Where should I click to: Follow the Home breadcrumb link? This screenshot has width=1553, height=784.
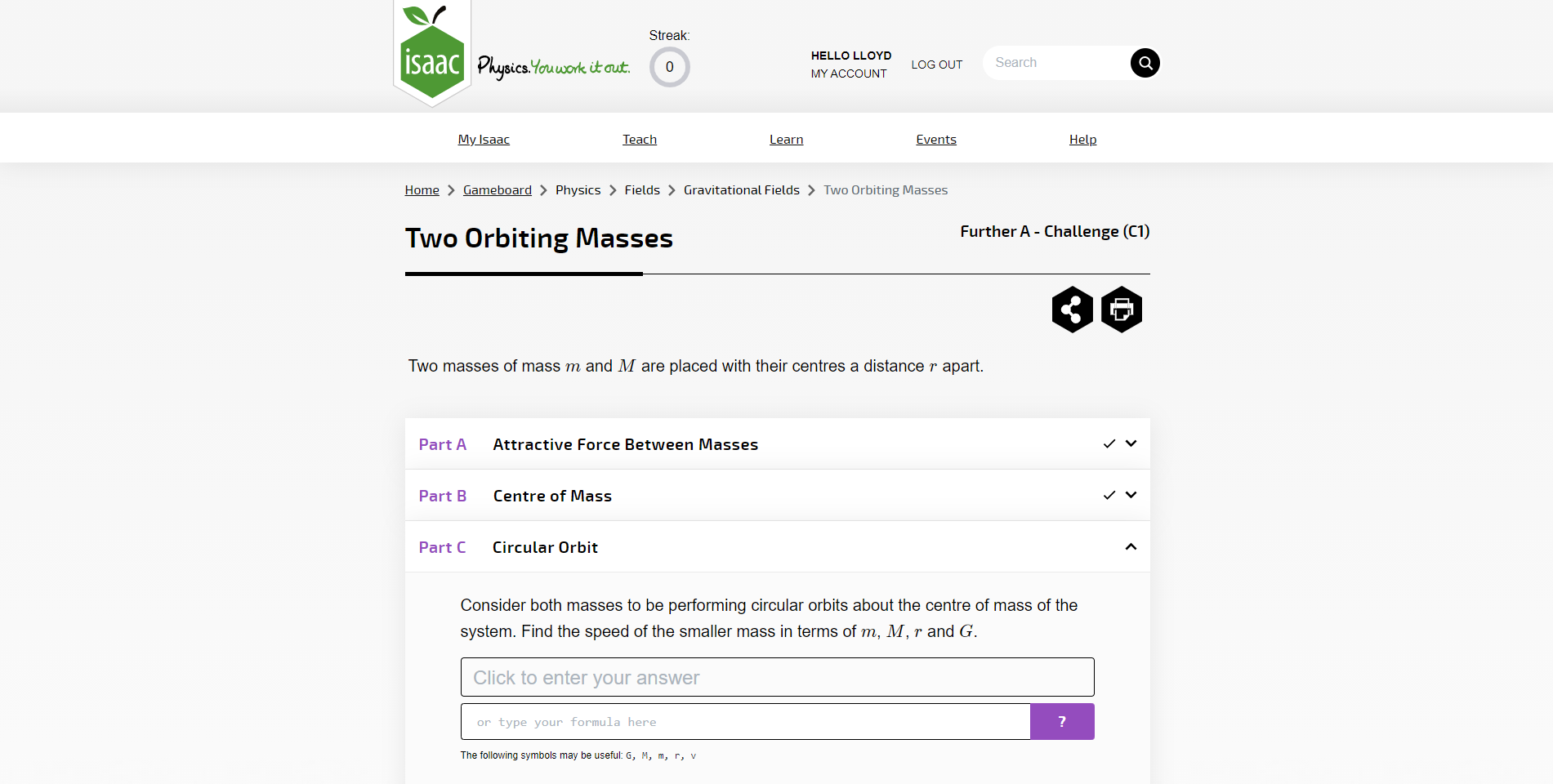422,189
